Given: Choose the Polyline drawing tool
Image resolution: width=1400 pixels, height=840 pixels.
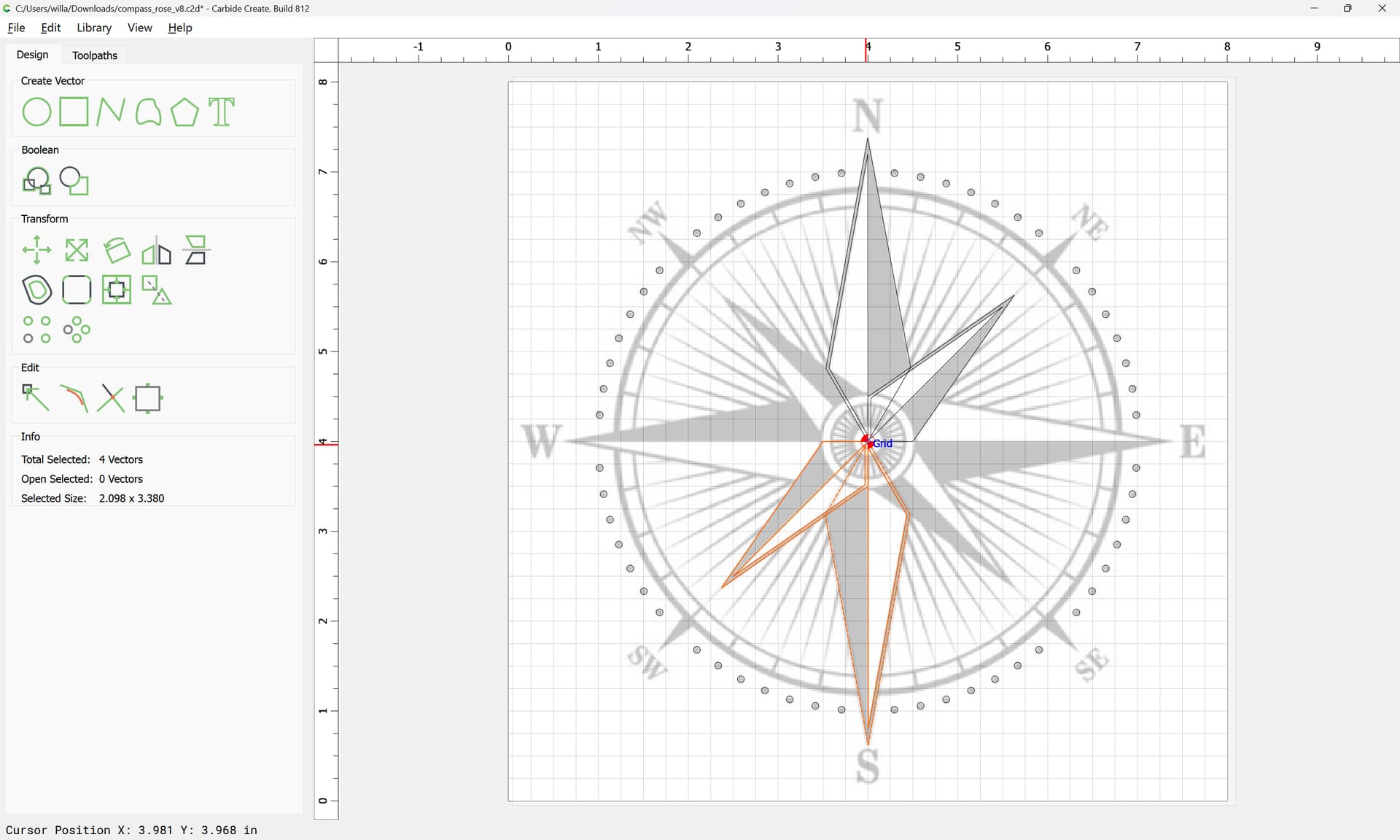Looking at the screenshot, I should click(110, 112).
